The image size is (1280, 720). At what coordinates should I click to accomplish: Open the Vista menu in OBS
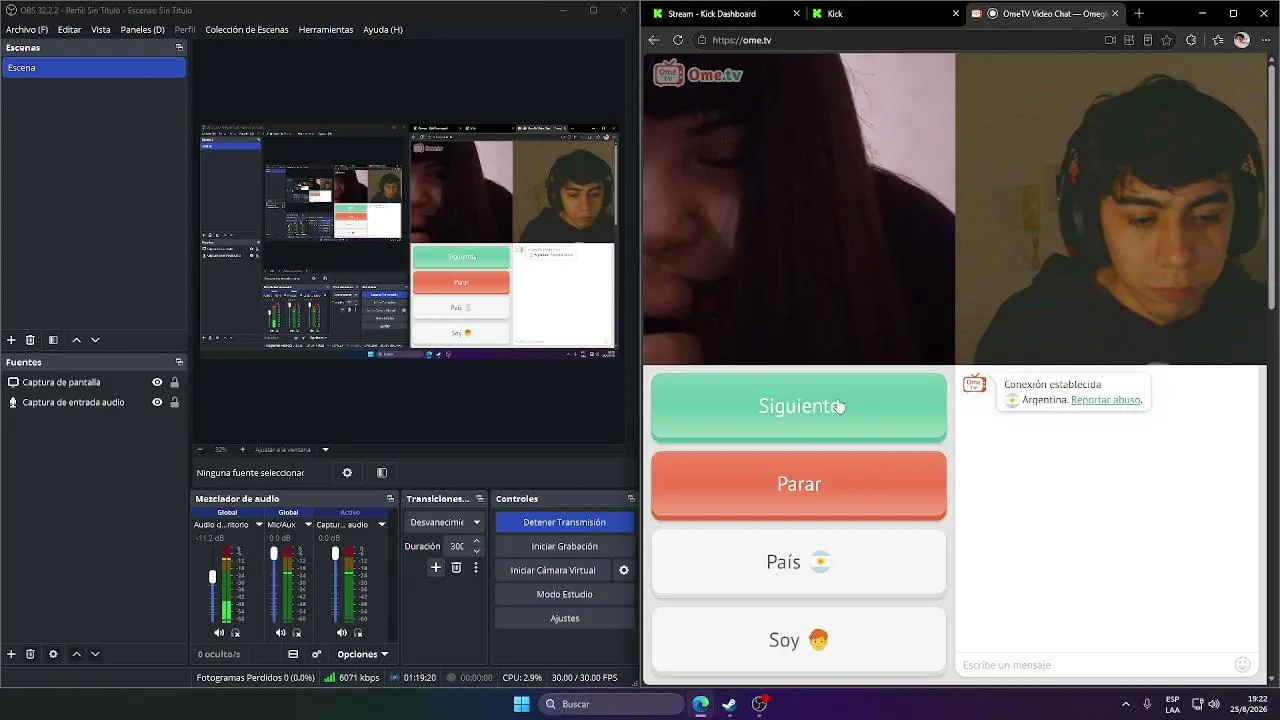click(101, 30)
